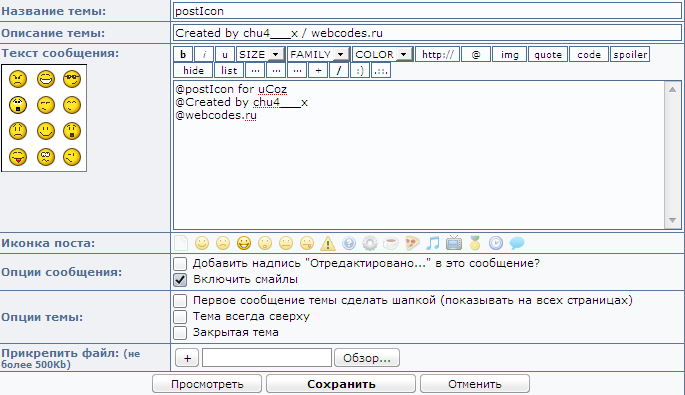Insert an image with the img button
Image resolution: width=685 pixels, height=395 pixels.
[x=509, y=55]
